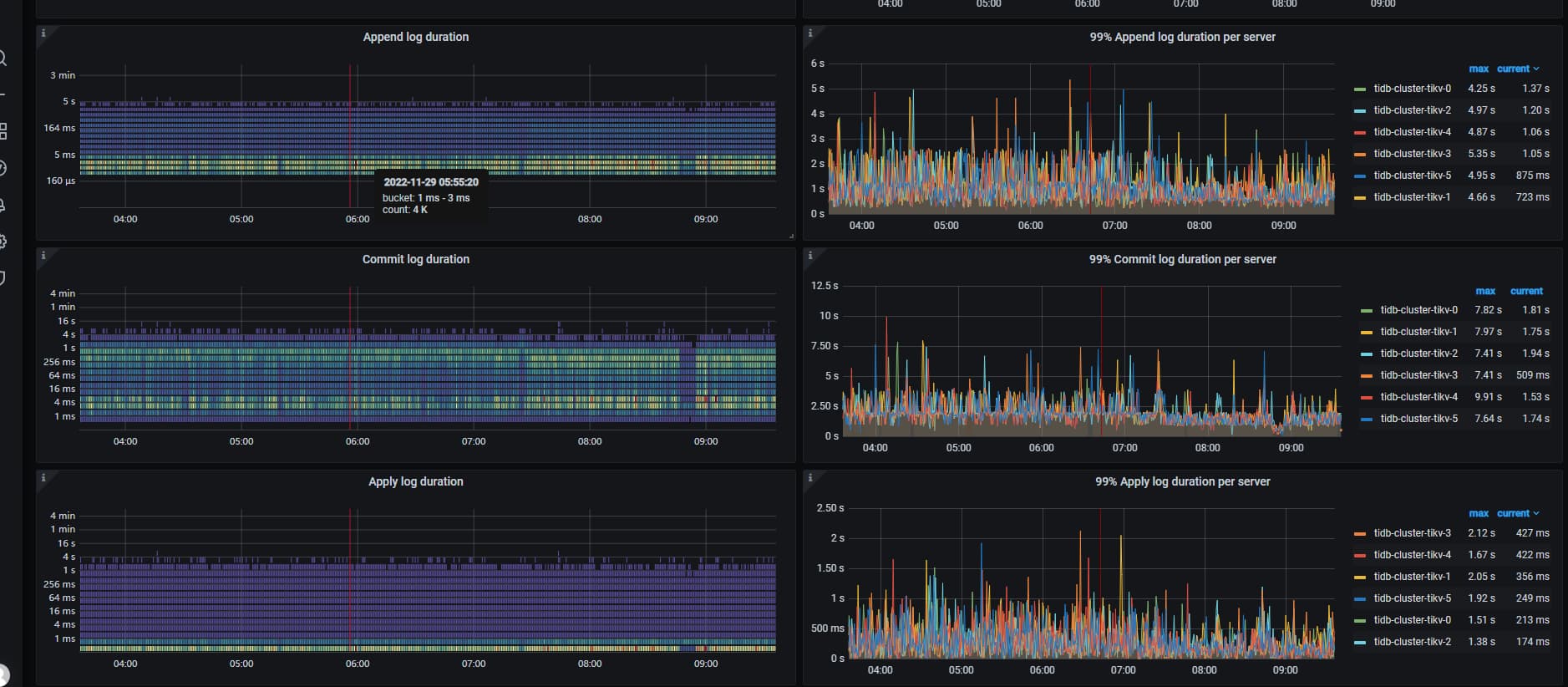The height and width of the screenshot is (687, 1568).
Task: Open the Search dashboards icon in sidebar
Action: point(3,59)
